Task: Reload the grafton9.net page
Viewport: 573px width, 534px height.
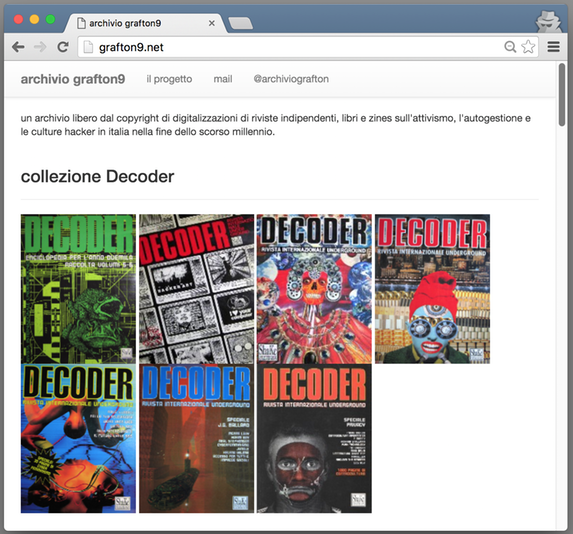Action: pyautogui.click(x=63, y=47)
